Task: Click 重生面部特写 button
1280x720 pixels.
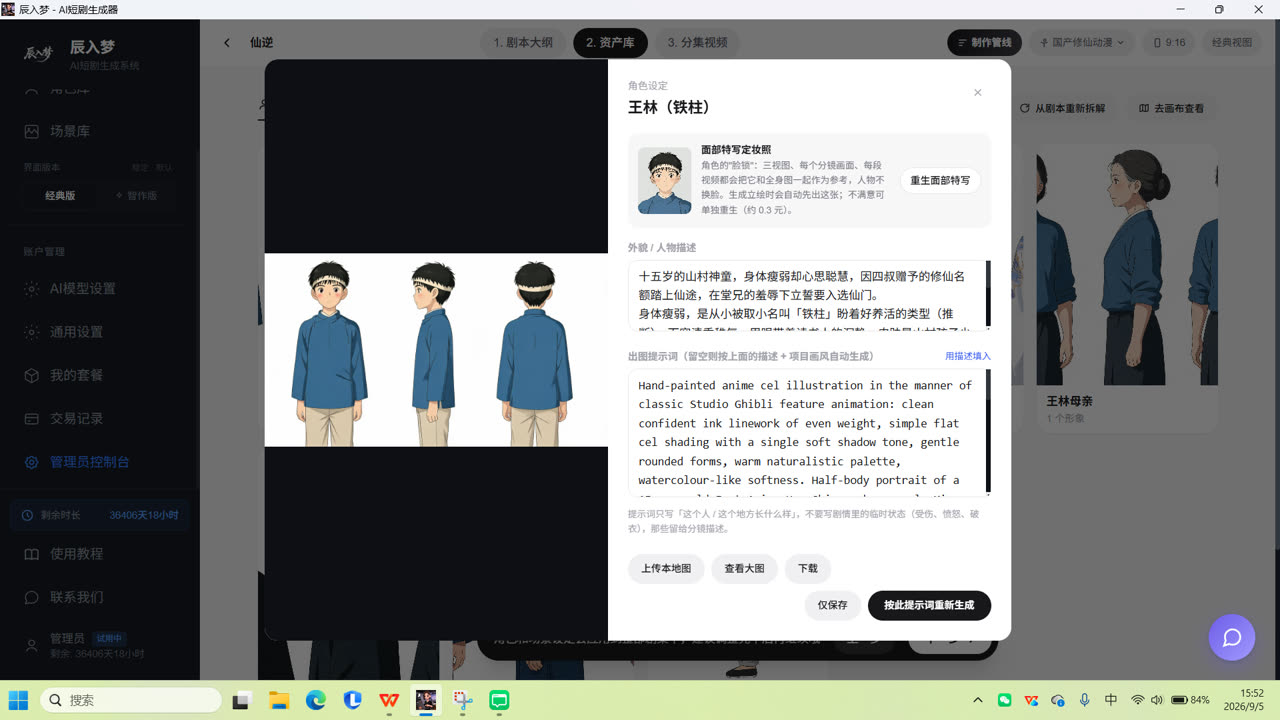Action: click(940, 181)
